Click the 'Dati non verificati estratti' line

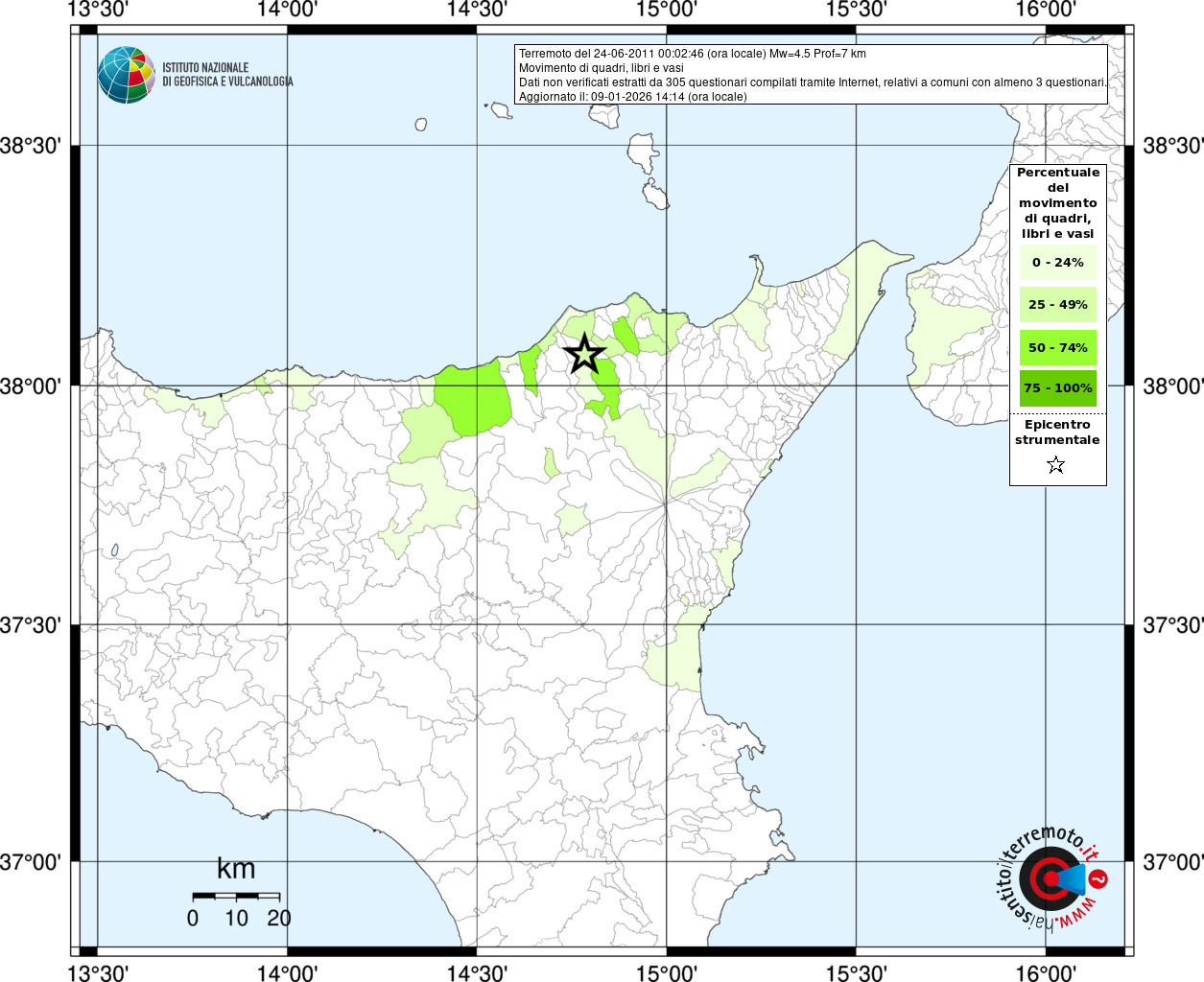coord(813,82)
